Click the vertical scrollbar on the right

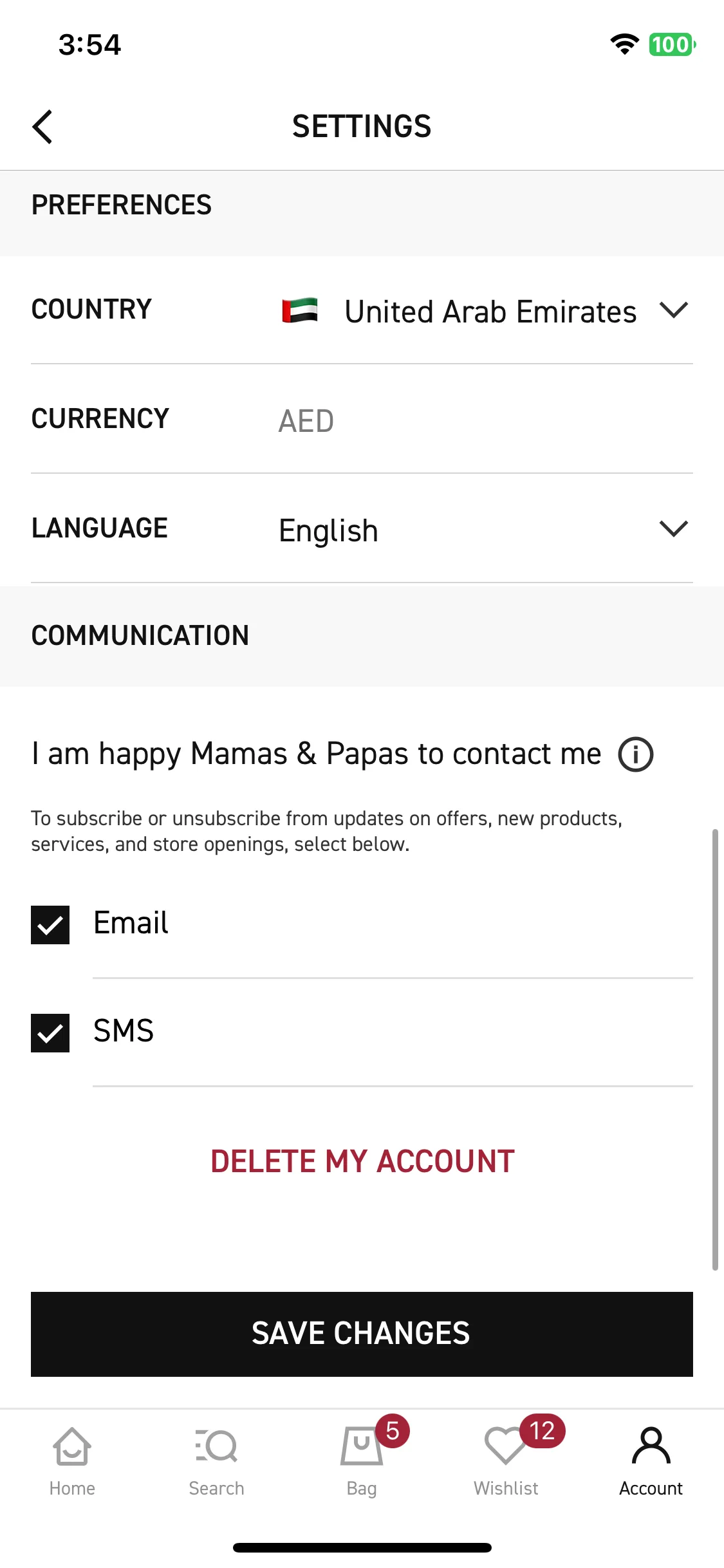[715, 1050]
